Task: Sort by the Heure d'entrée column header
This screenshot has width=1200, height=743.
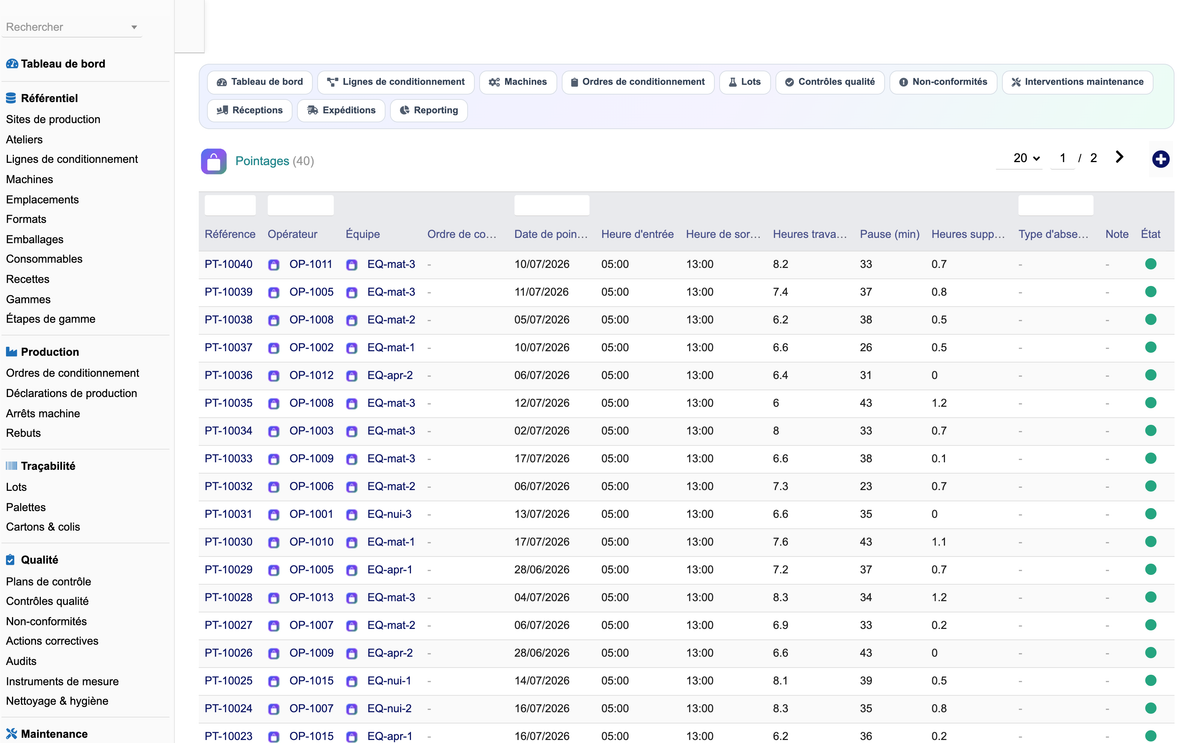Action: click(x=638, y=234)
